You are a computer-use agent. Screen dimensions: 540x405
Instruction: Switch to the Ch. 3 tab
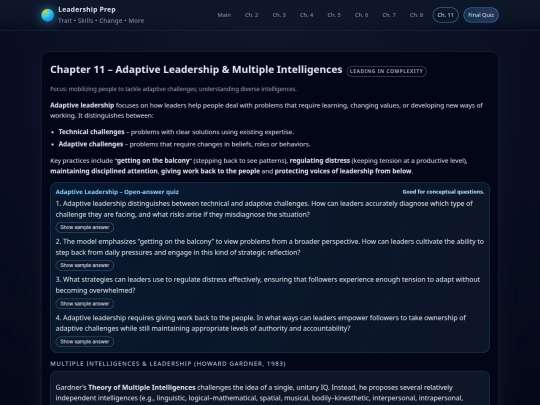coord(279,15)
